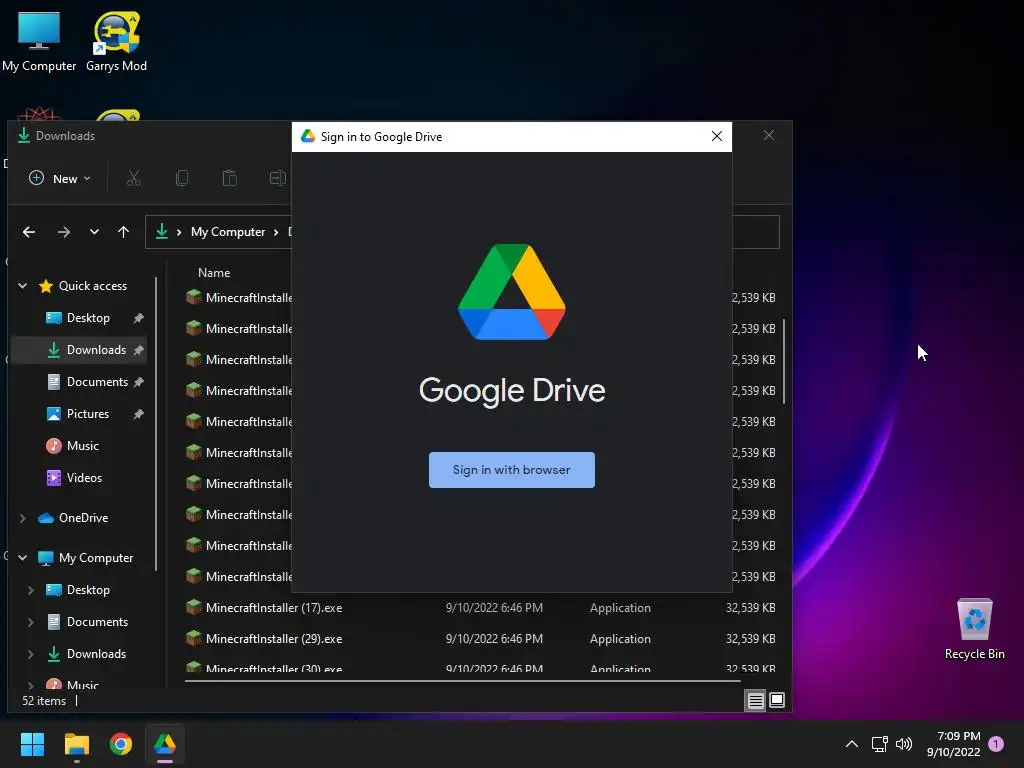Click the Rename icon in Explorer toolbar
1024x768 pixels.
tap(278, 178)
